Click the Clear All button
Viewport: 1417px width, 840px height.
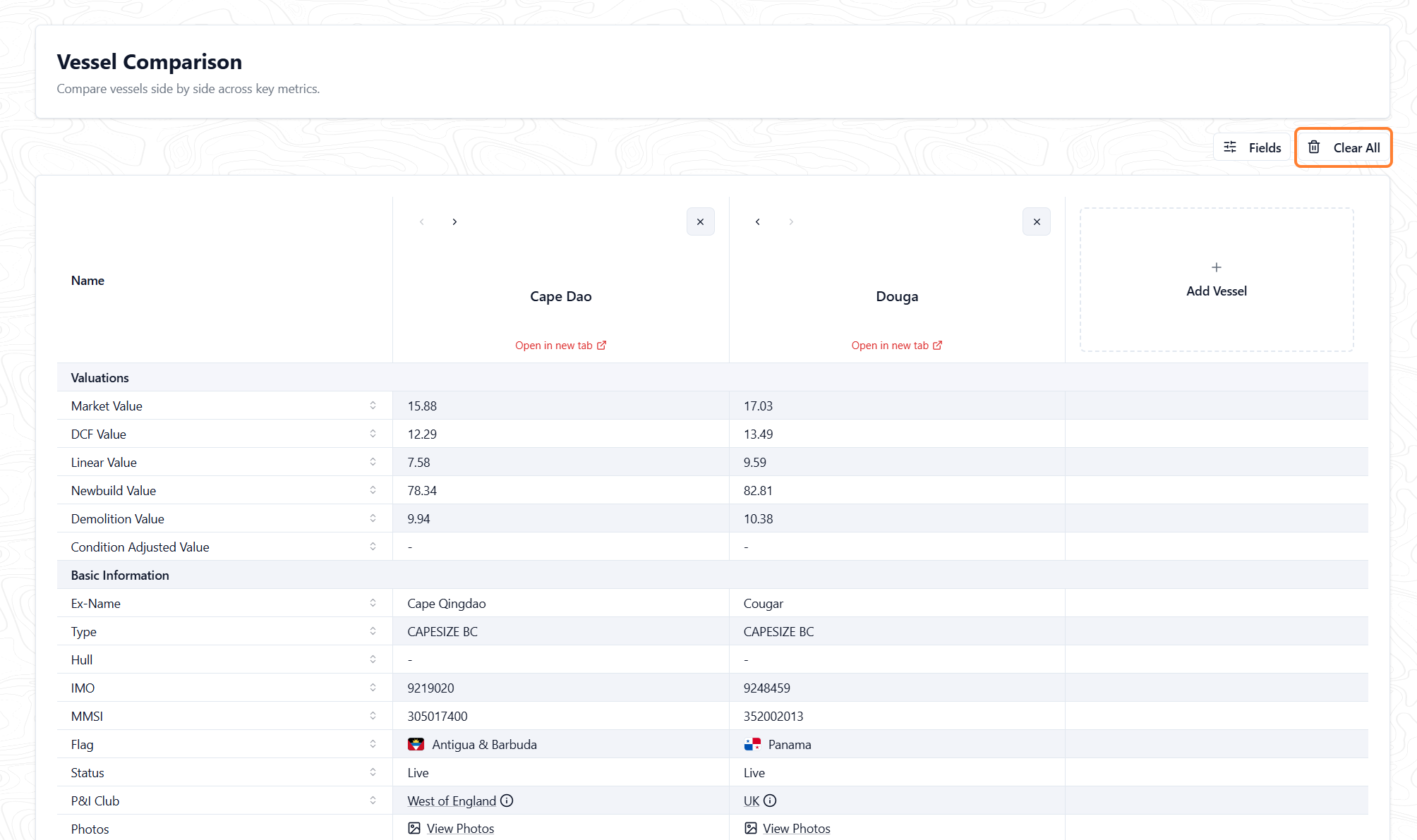(x=1343, y=147)
